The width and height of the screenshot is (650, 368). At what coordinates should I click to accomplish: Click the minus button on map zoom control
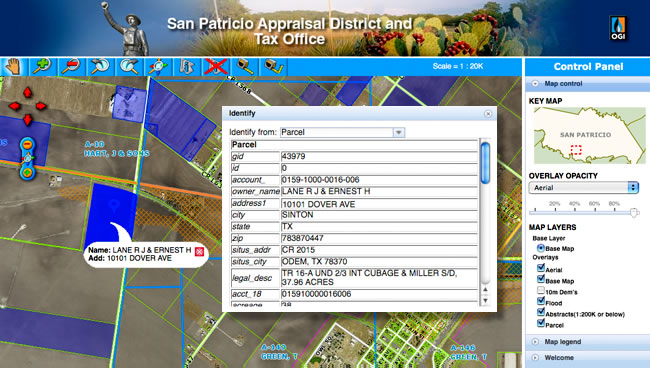tap(27, 145)
